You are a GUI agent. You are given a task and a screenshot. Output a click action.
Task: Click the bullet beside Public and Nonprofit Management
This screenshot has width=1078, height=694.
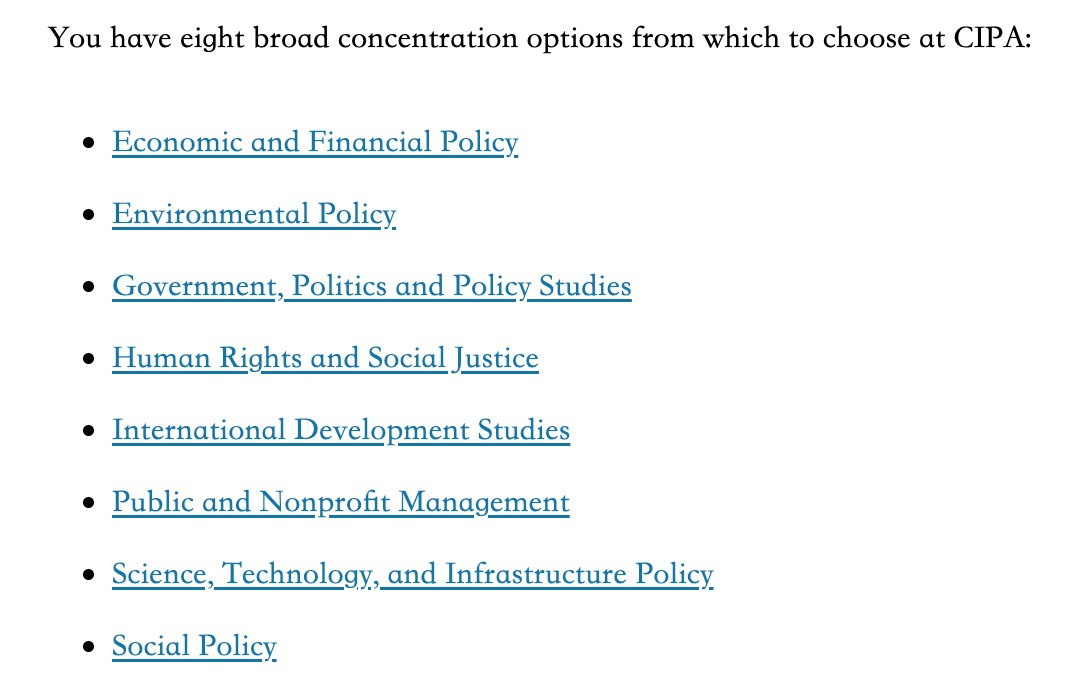click(x=88, y=503)
